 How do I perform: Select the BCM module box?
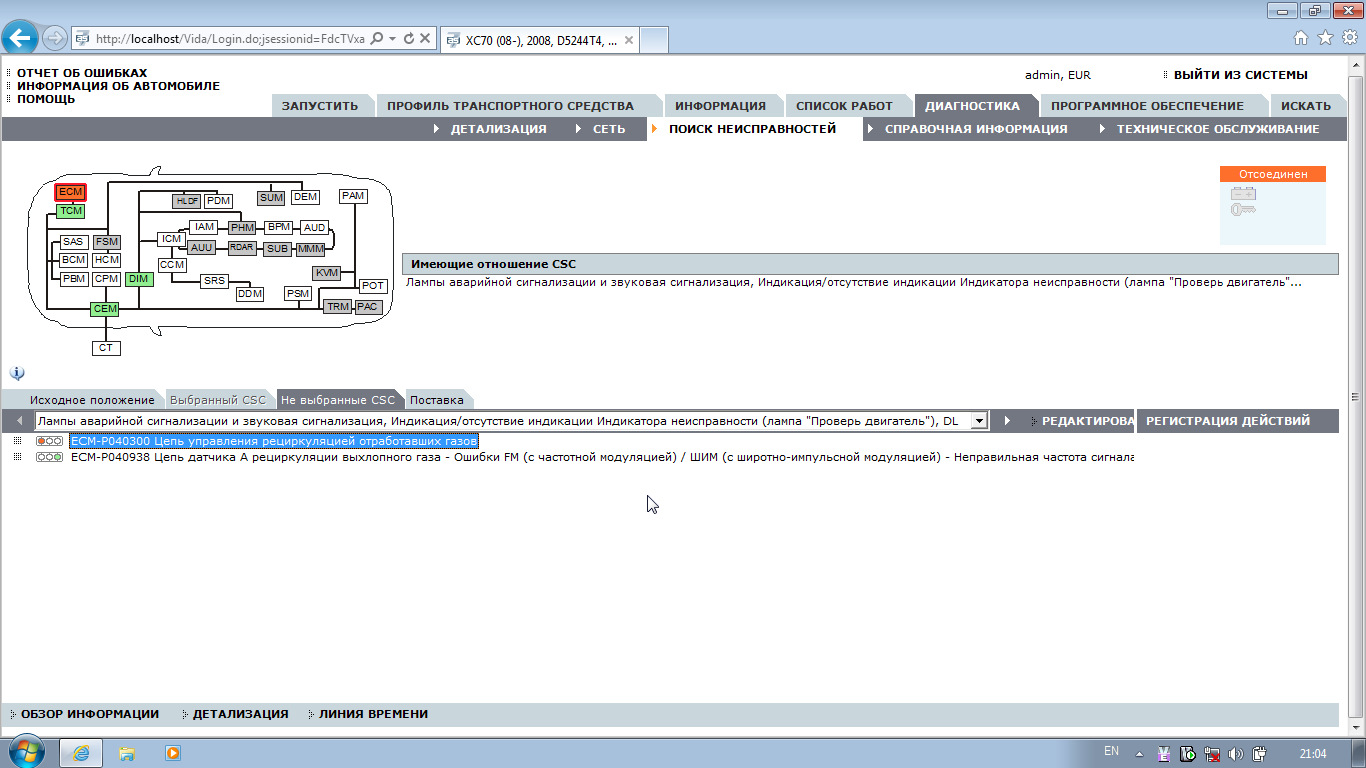coord(74,260)
